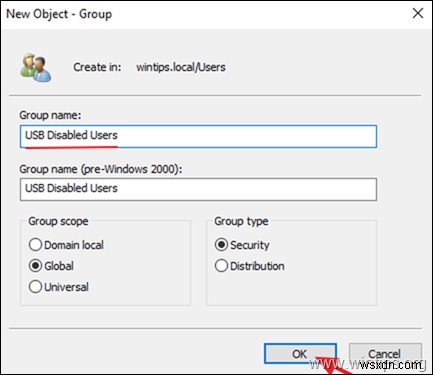The width and height of the screenshot is (433, 375).
Task: Select Universal group scope
Action: coord(59,287)
